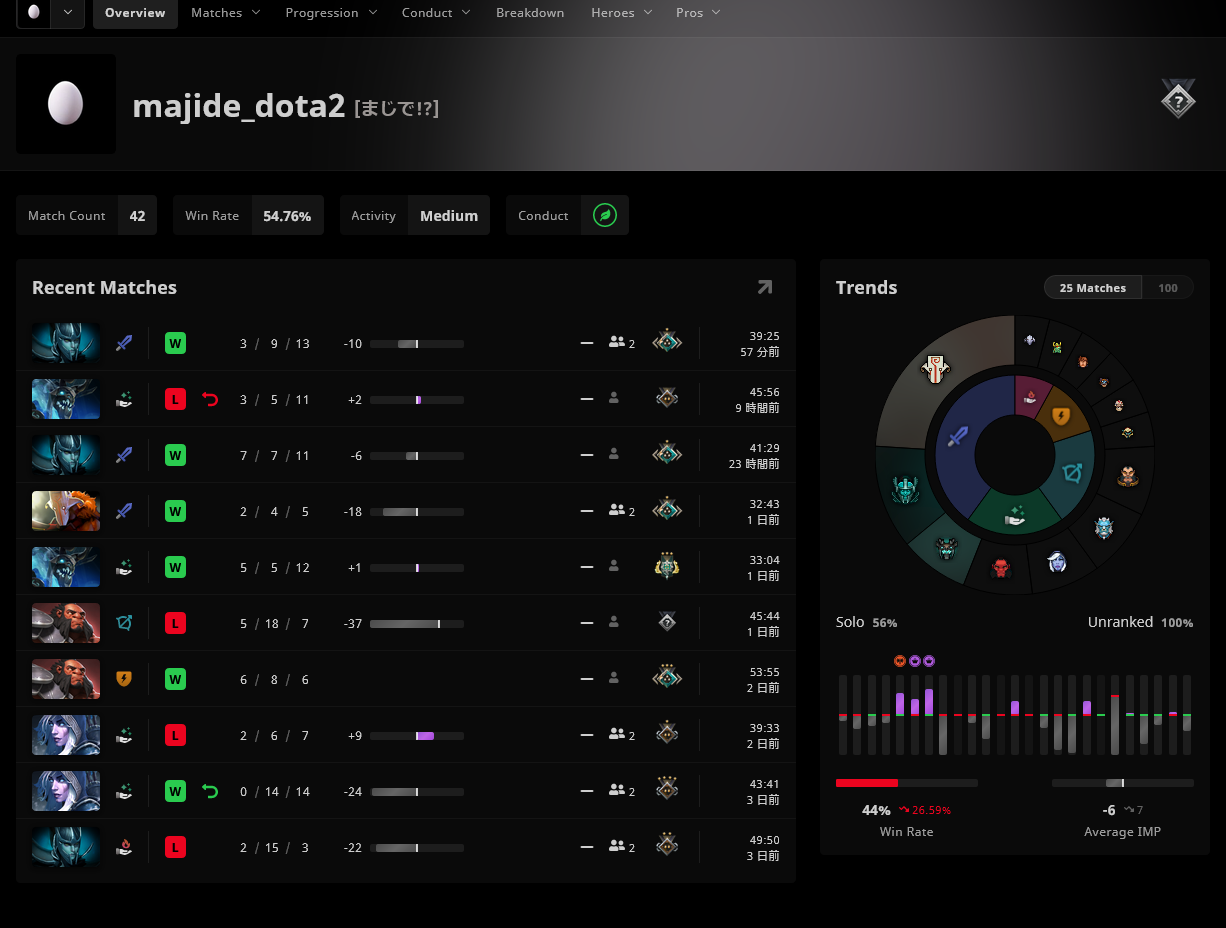Click the support hand icon in 45:56 match
1226x928 pixels.
(x=124, y=399)
